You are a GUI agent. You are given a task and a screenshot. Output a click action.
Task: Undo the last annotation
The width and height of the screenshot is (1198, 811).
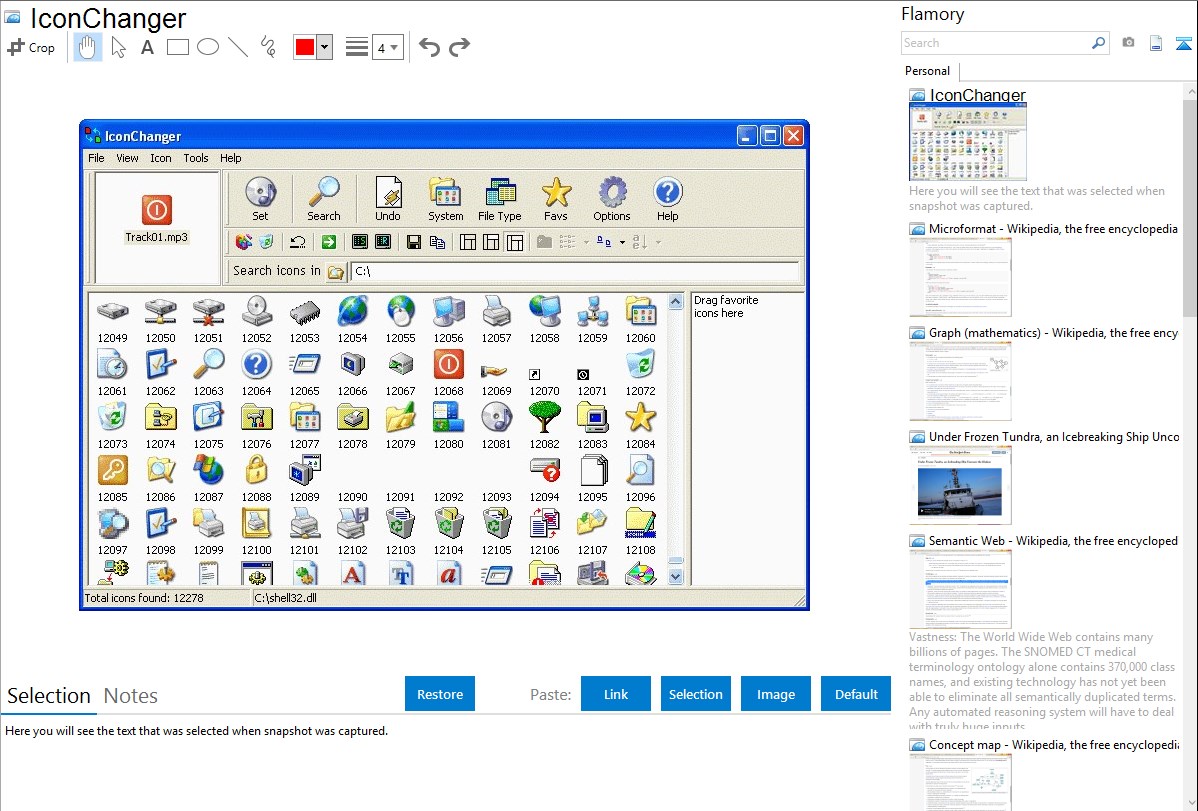click(429, 47)
